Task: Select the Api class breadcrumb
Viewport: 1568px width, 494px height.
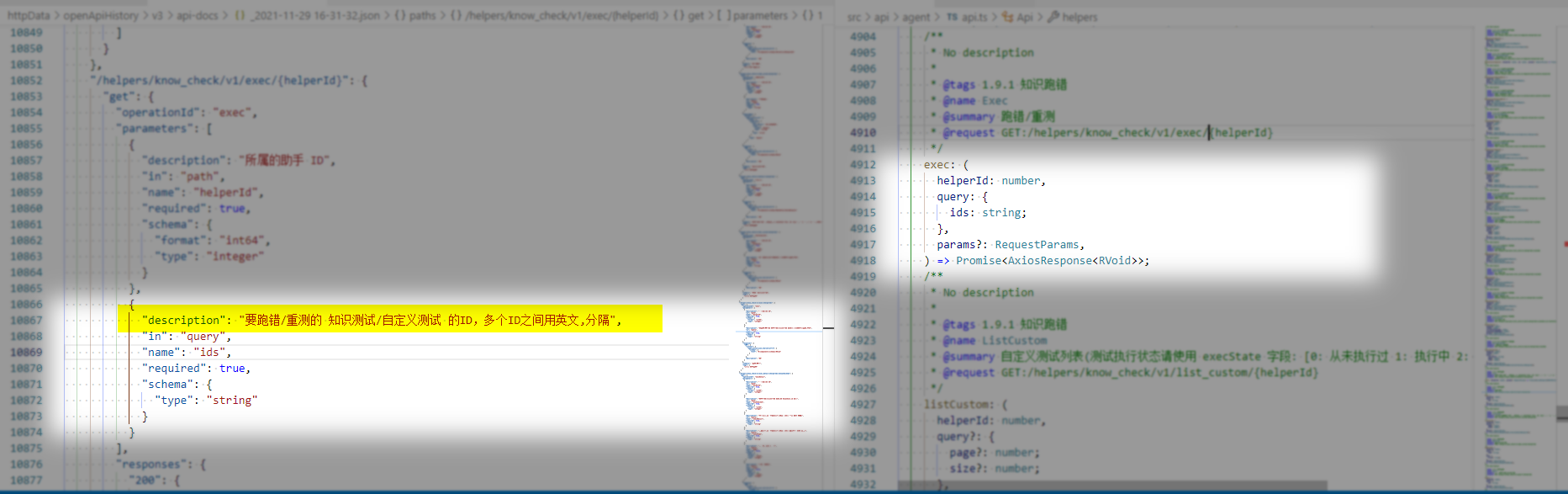Action: point(1024,17)
